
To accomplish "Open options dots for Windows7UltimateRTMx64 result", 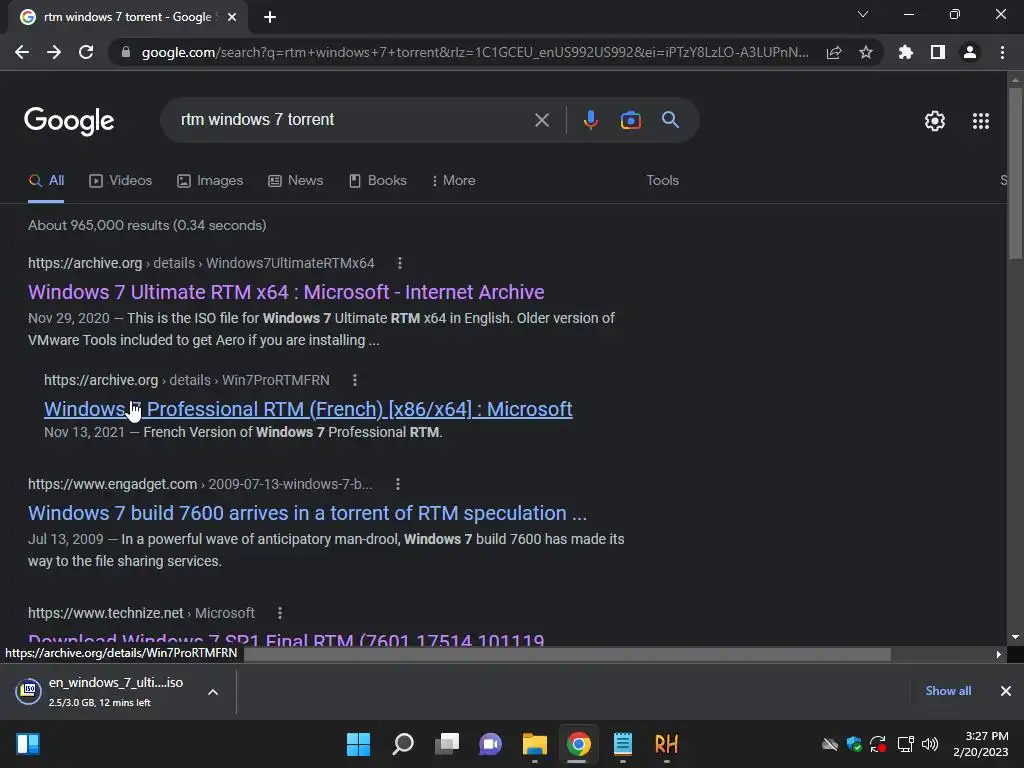I will (400, 263).
